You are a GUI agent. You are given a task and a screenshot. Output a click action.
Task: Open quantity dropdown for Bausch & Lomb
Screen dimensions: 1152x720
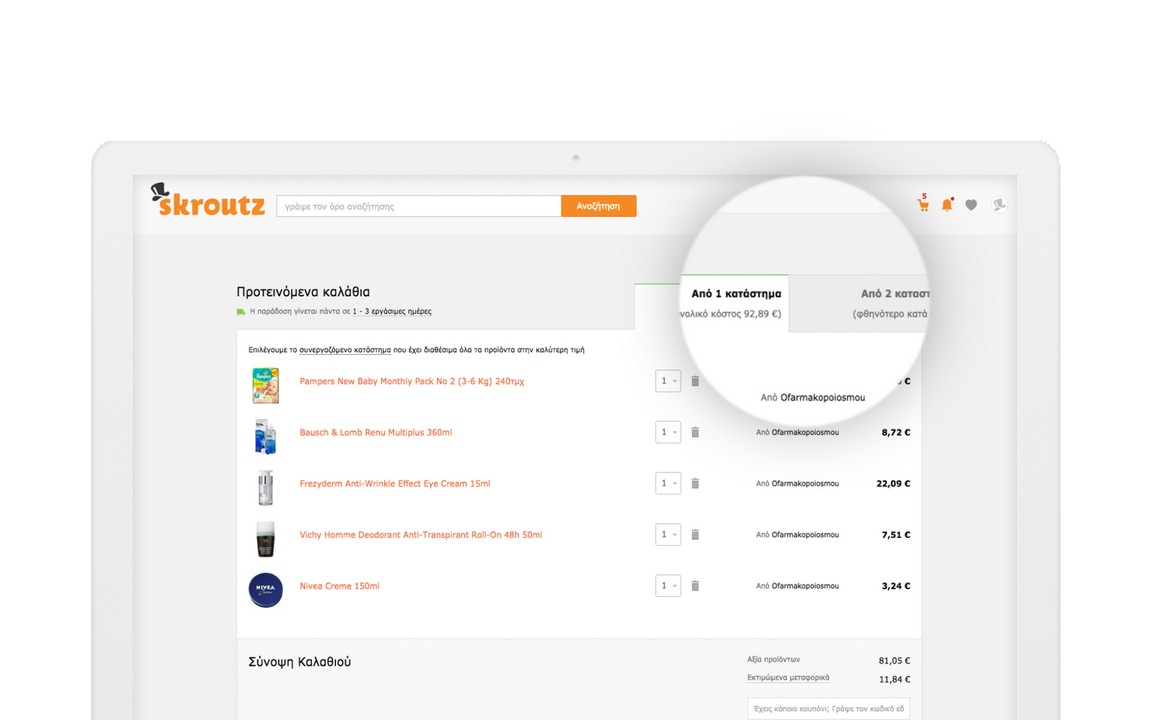coord(668,432)
